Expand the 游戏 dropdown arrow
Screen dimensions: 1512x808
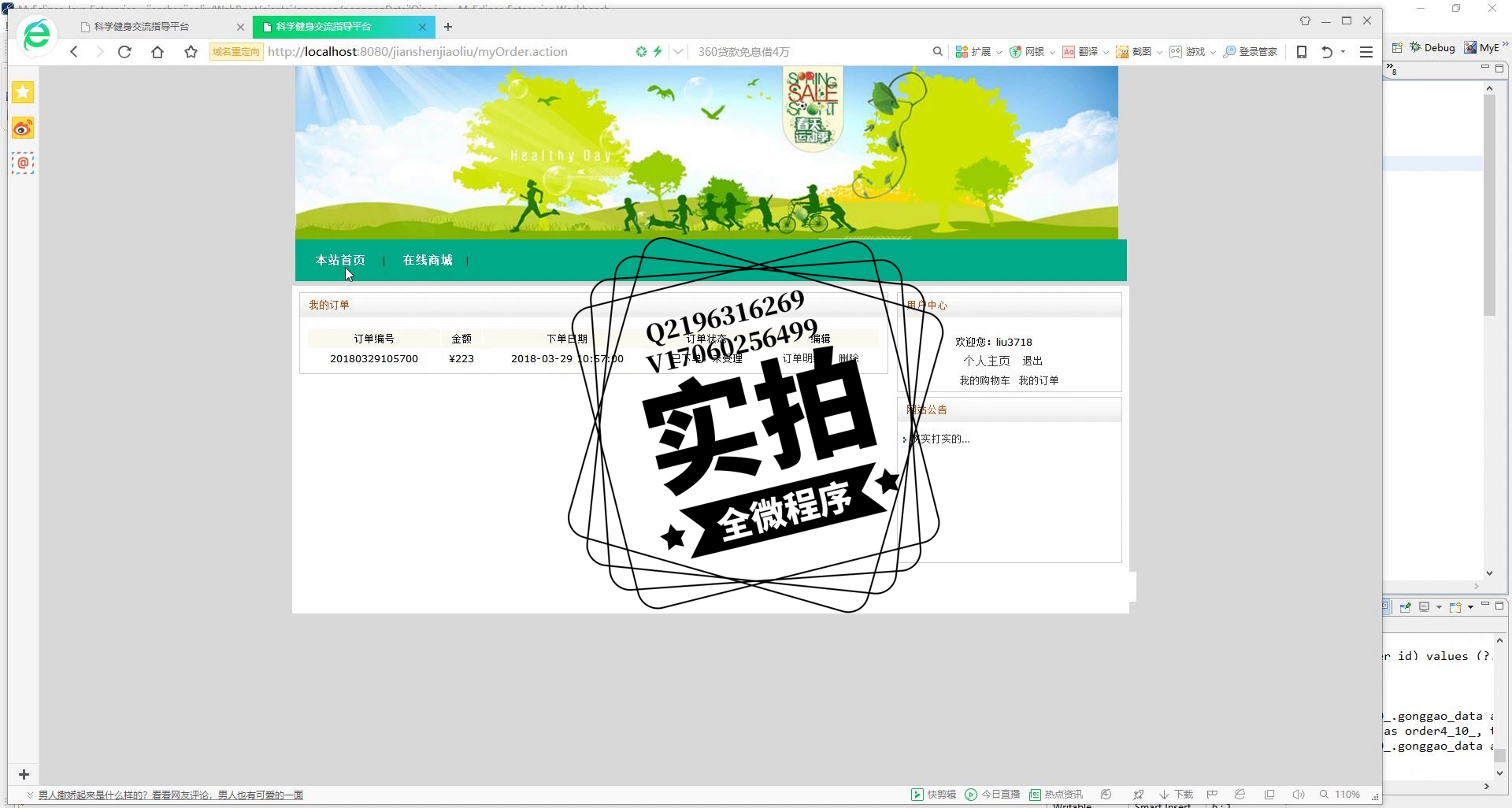pos(1213,53)
